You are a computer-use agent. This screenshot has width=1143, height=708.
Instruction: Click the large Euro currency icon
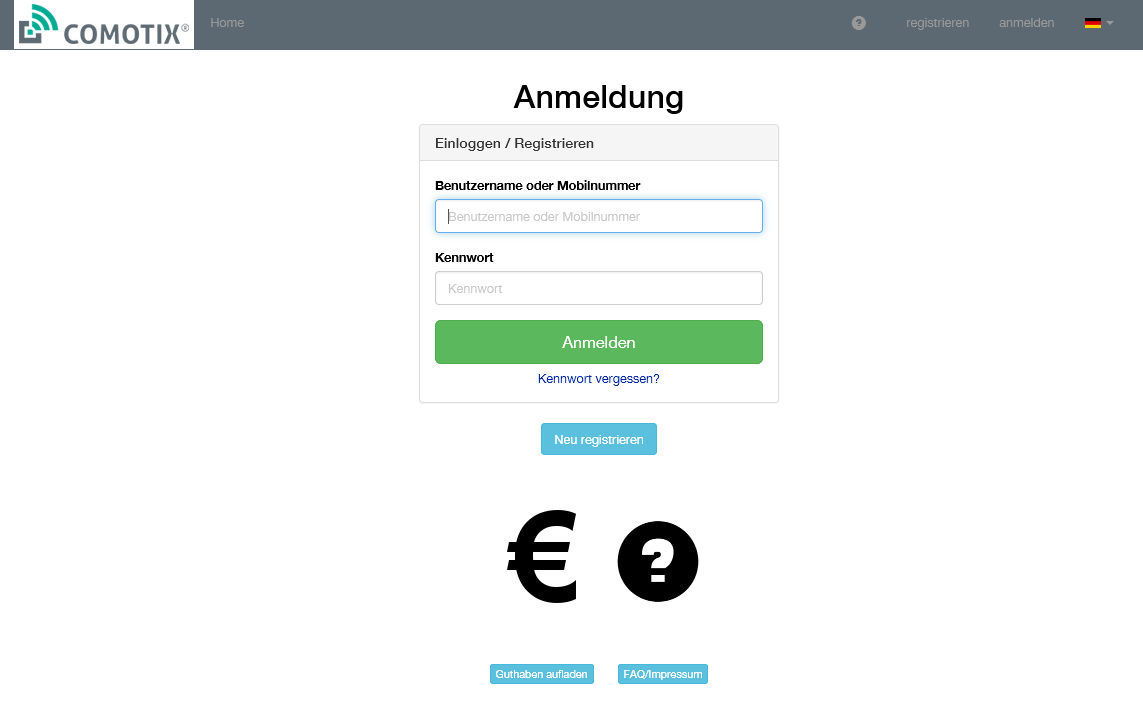pyautogui.click(x=541, y=556)
